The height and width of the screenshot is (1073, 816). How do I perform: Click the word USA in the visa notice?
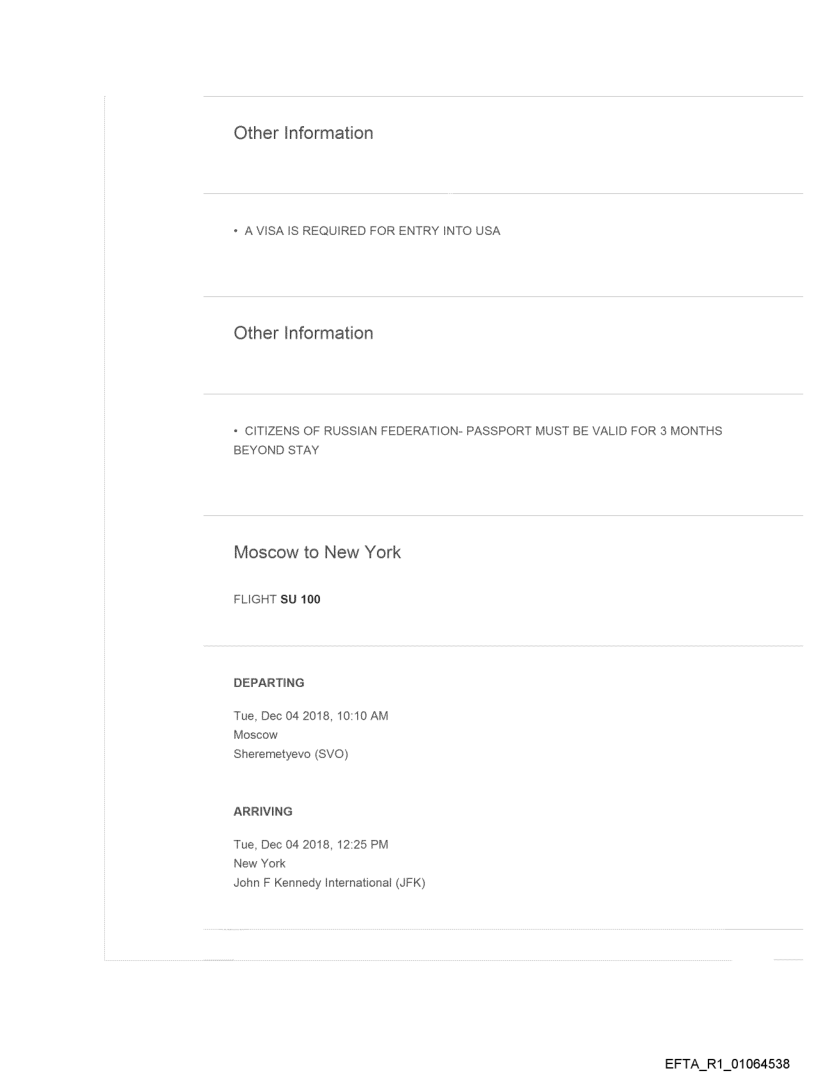pyautogui.click(x=487, y=231)
